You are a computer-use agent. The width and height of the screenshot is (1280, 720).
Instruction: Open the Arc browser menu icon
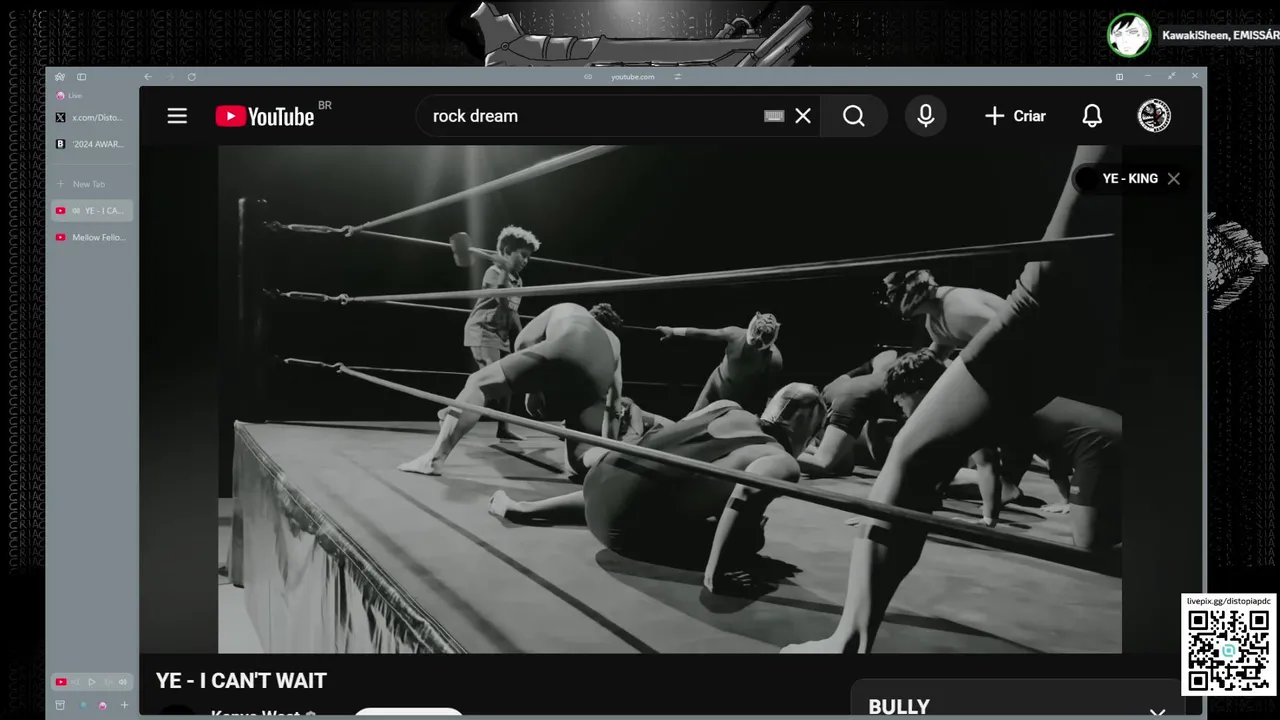coord(60,77)
